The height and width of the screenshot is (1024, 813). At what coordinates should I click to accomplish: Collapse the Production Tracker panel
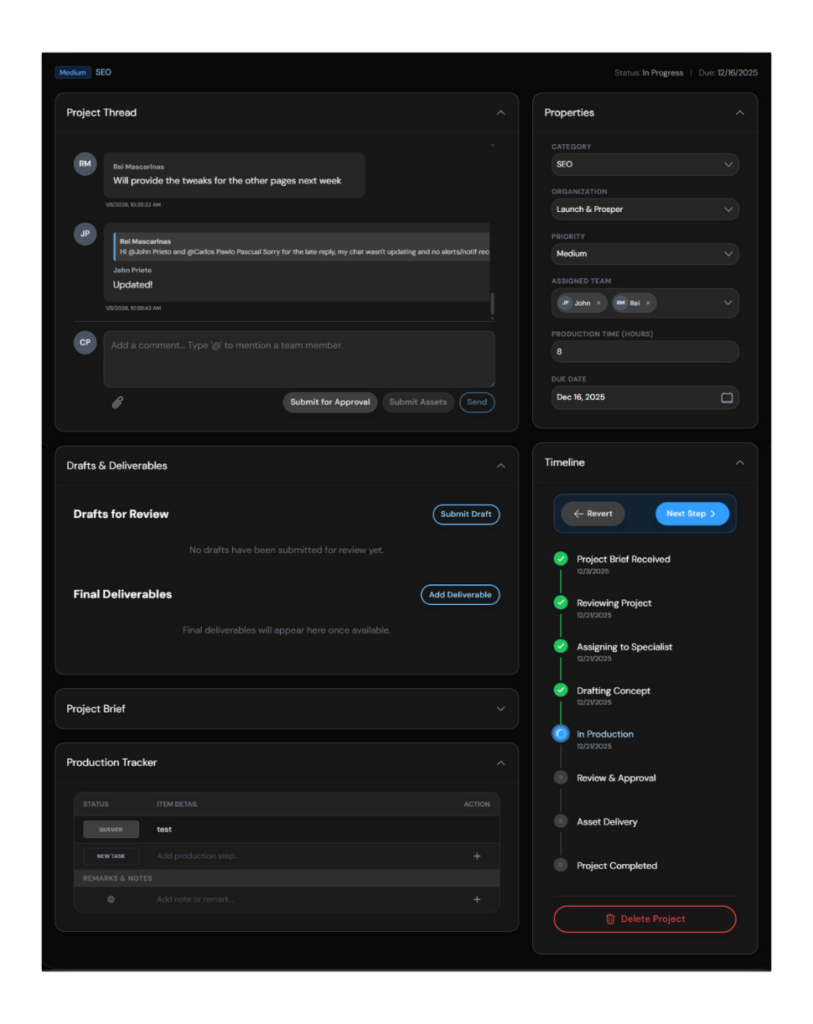click(x=501, y=763)
